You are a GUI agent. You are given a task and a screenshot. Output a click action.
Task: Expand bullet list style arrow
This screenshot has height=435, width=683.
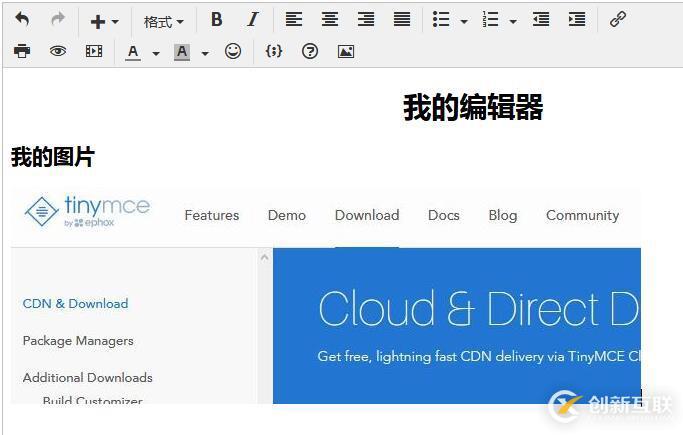click(464, 21)
